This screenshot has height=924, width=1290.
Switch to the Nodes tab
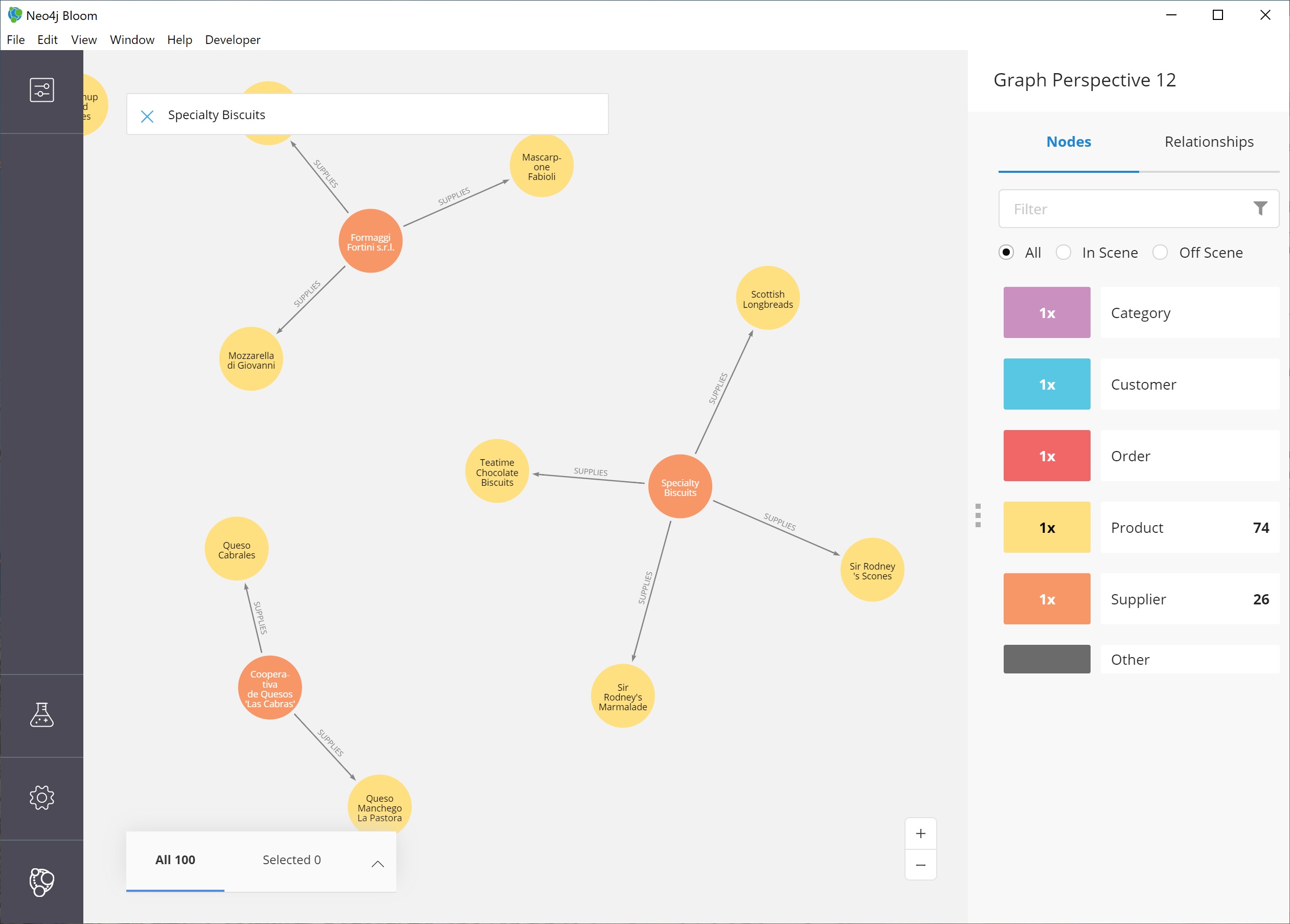click(1068, 142)
